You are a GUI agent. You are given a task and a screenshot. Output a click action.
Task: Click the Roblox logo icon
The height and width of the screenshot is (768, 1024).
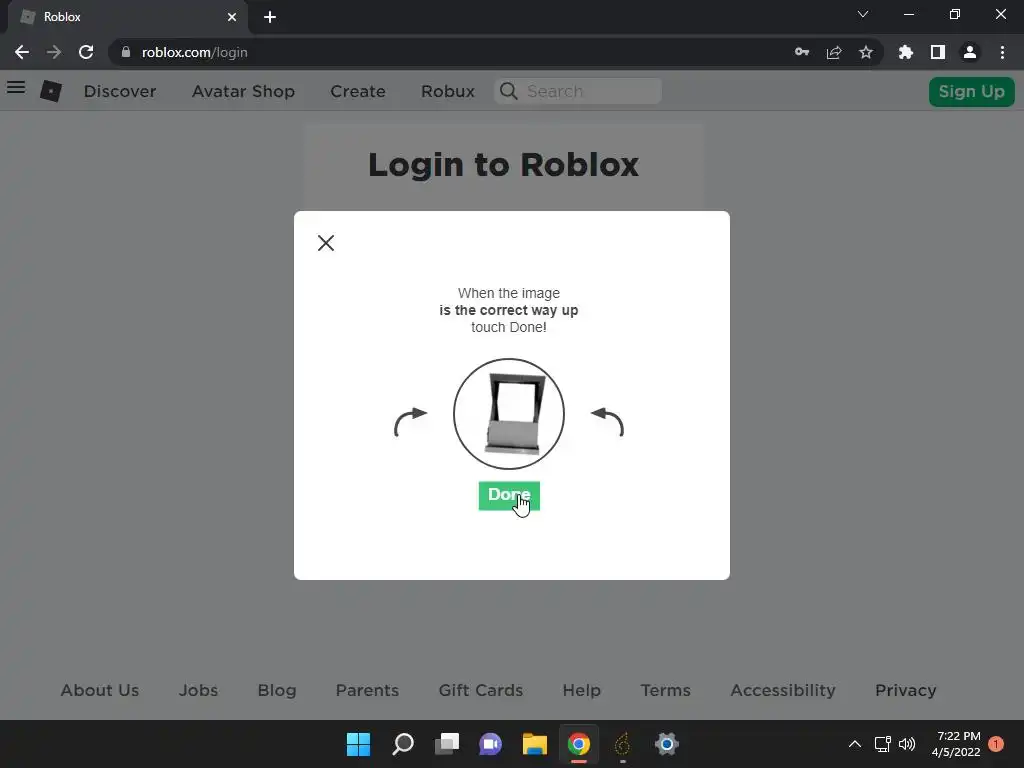click(x=51, y=91)
